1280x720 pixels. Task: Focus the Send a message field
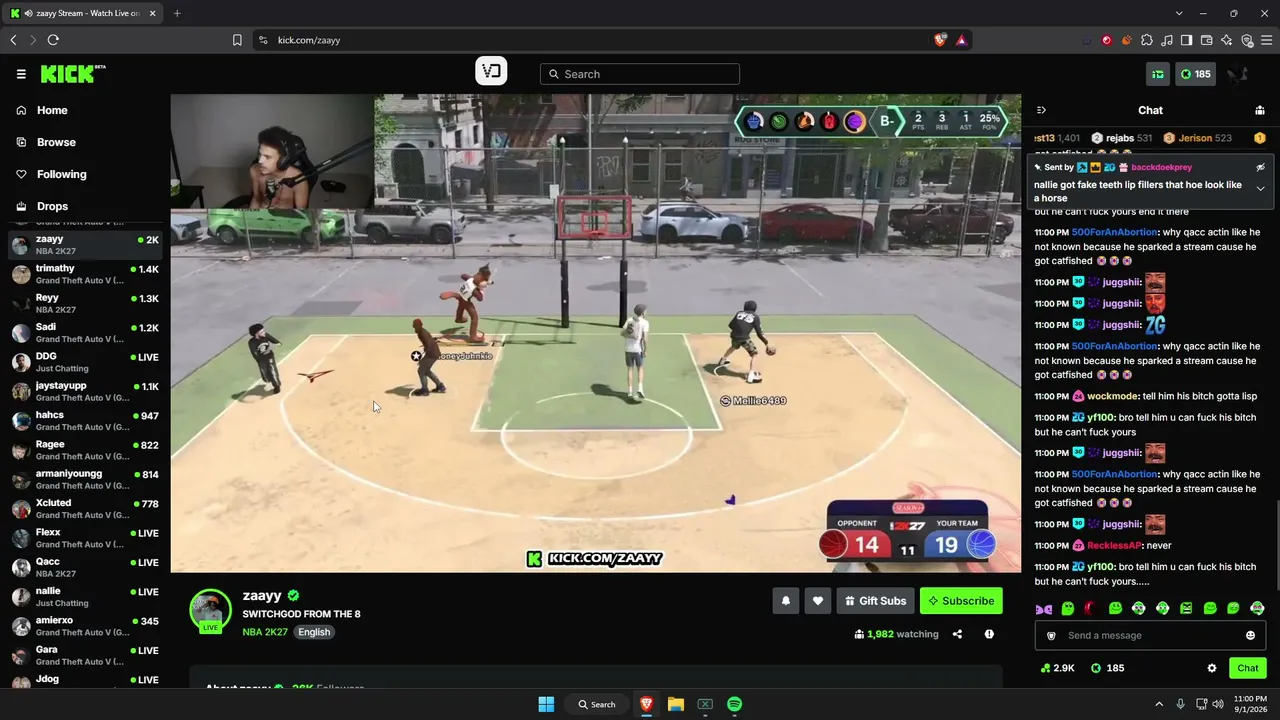pos(1150,636)
